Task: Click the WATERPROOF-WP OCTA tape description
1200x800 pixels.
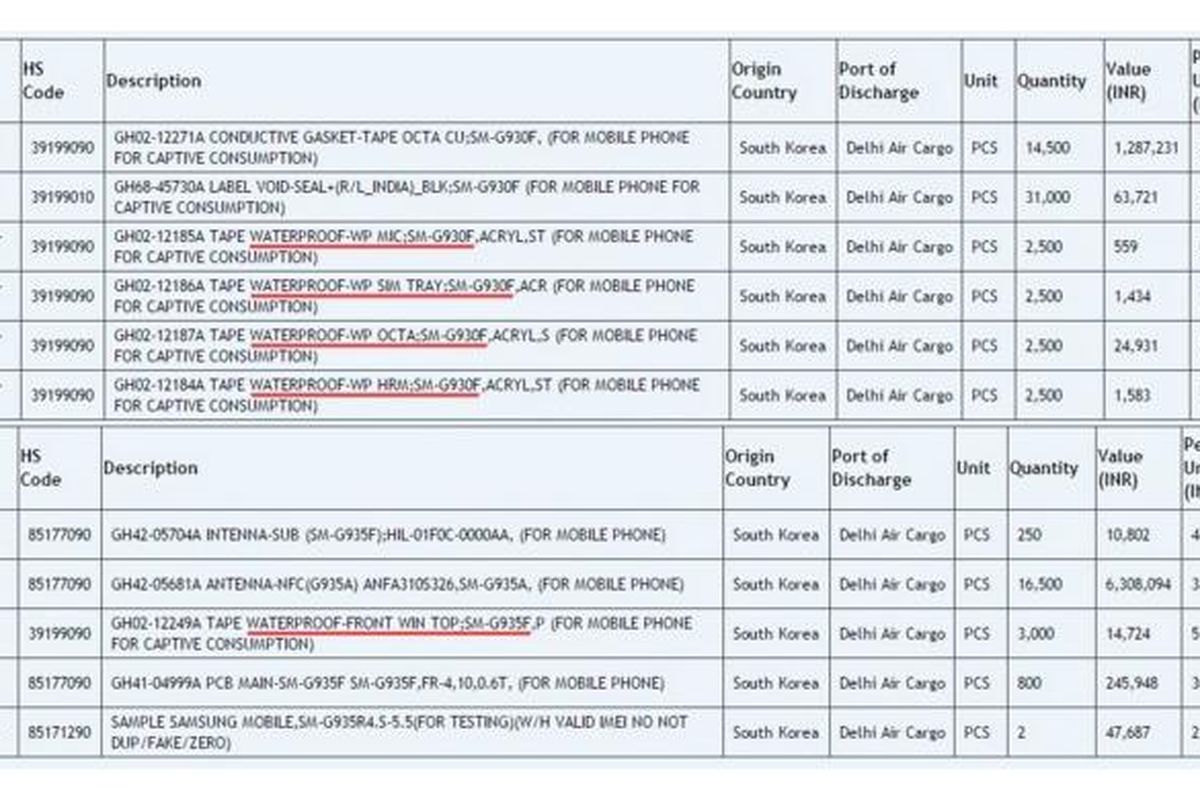Action: pos(403,345)
